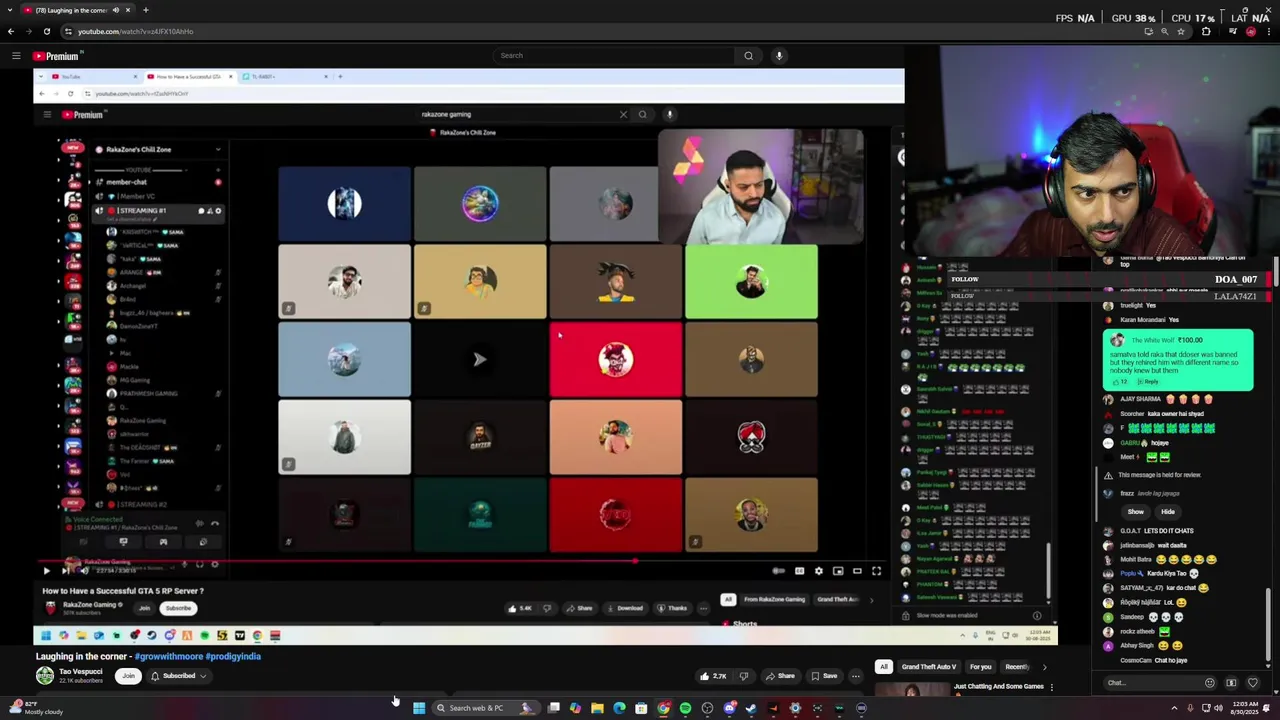Viewport: 1280px width, 720px height.
Task: Click the YouTube search field
Action: [615, 56]
